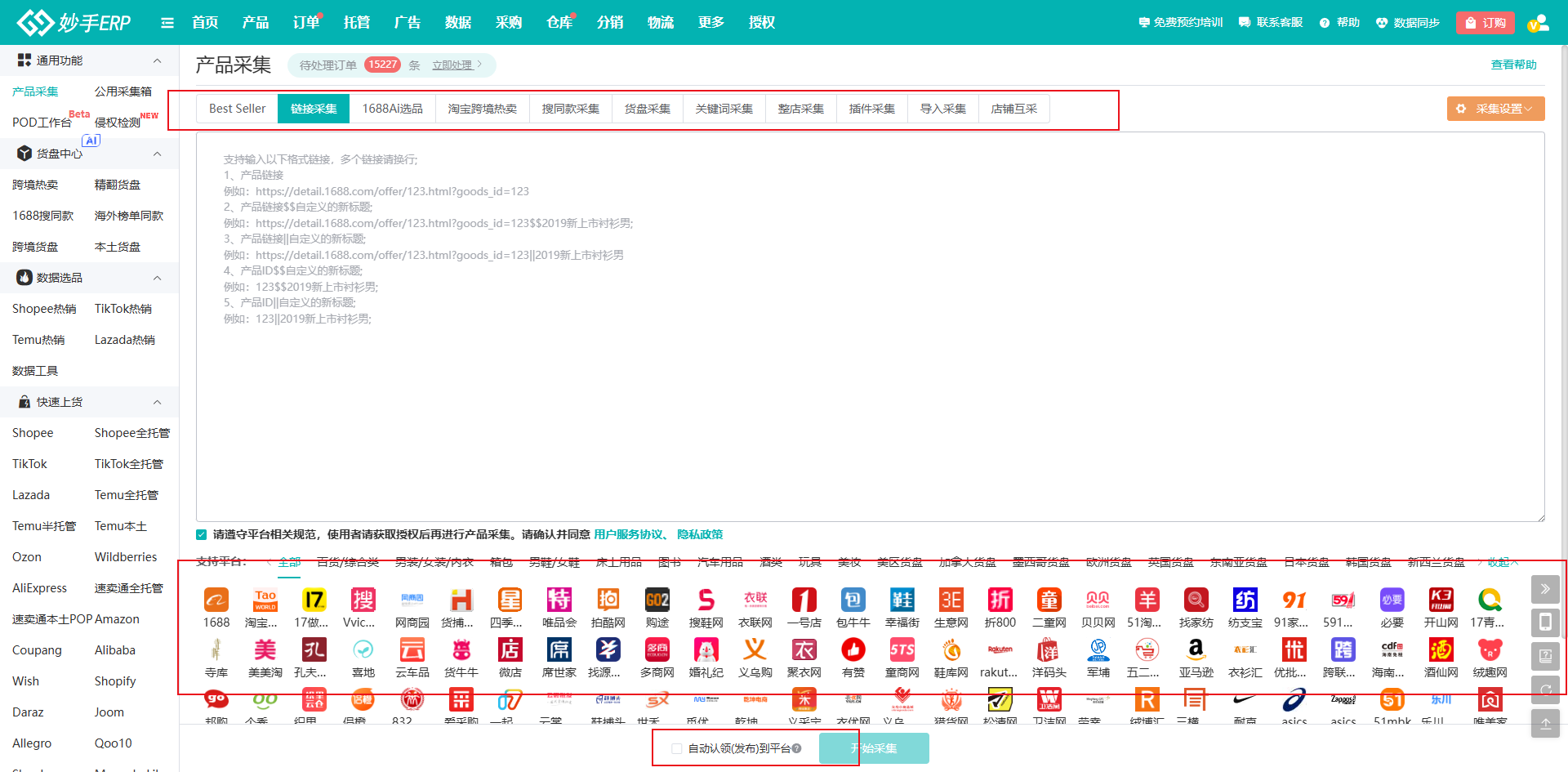Image resolution: width=1568 pixels, height=772 pixels.
Task: Click the 开始采集 button
Action: click(x=874, y=748)
